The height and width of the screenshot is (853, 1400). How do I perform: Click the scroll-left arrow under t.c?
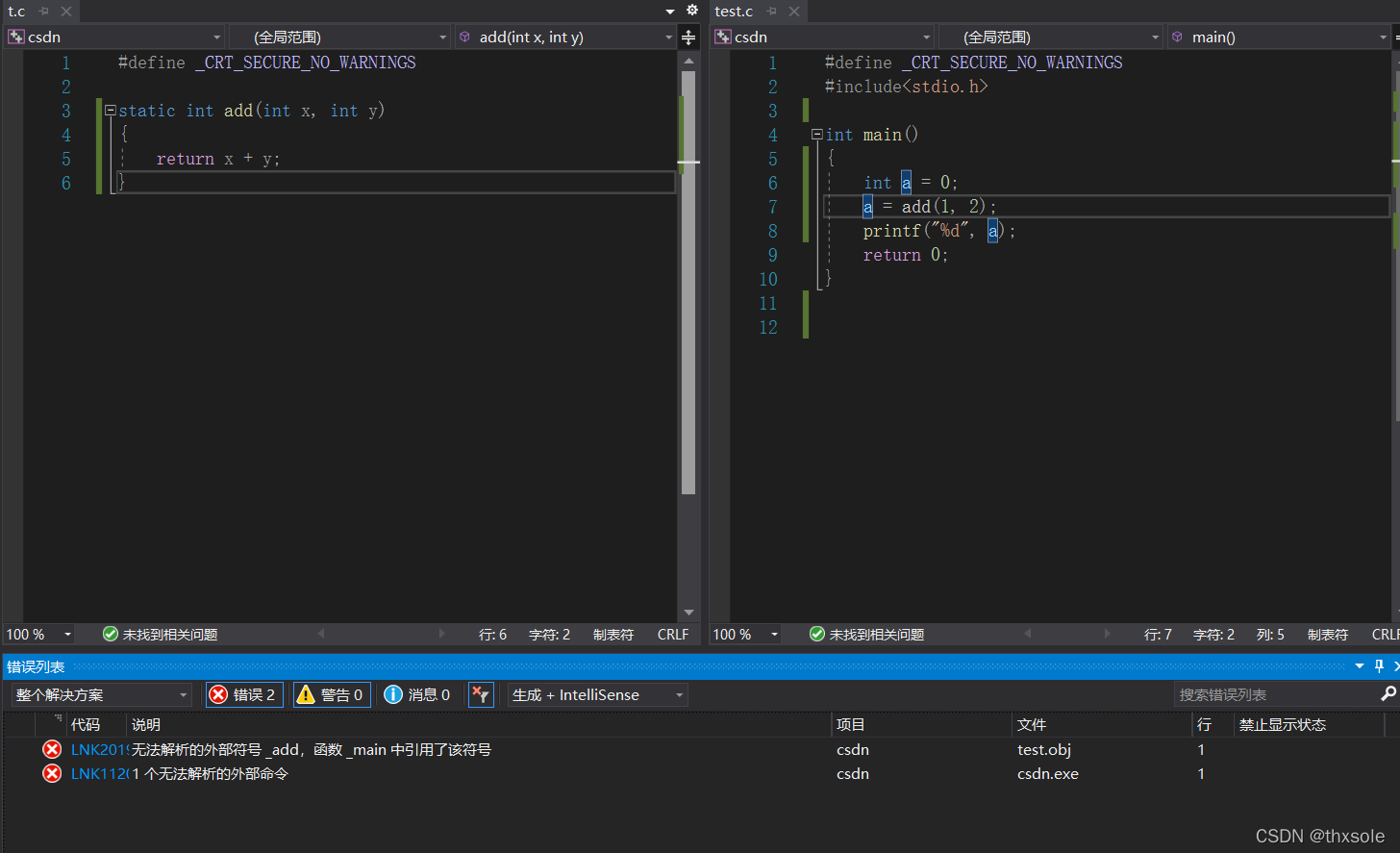point(321,634)
